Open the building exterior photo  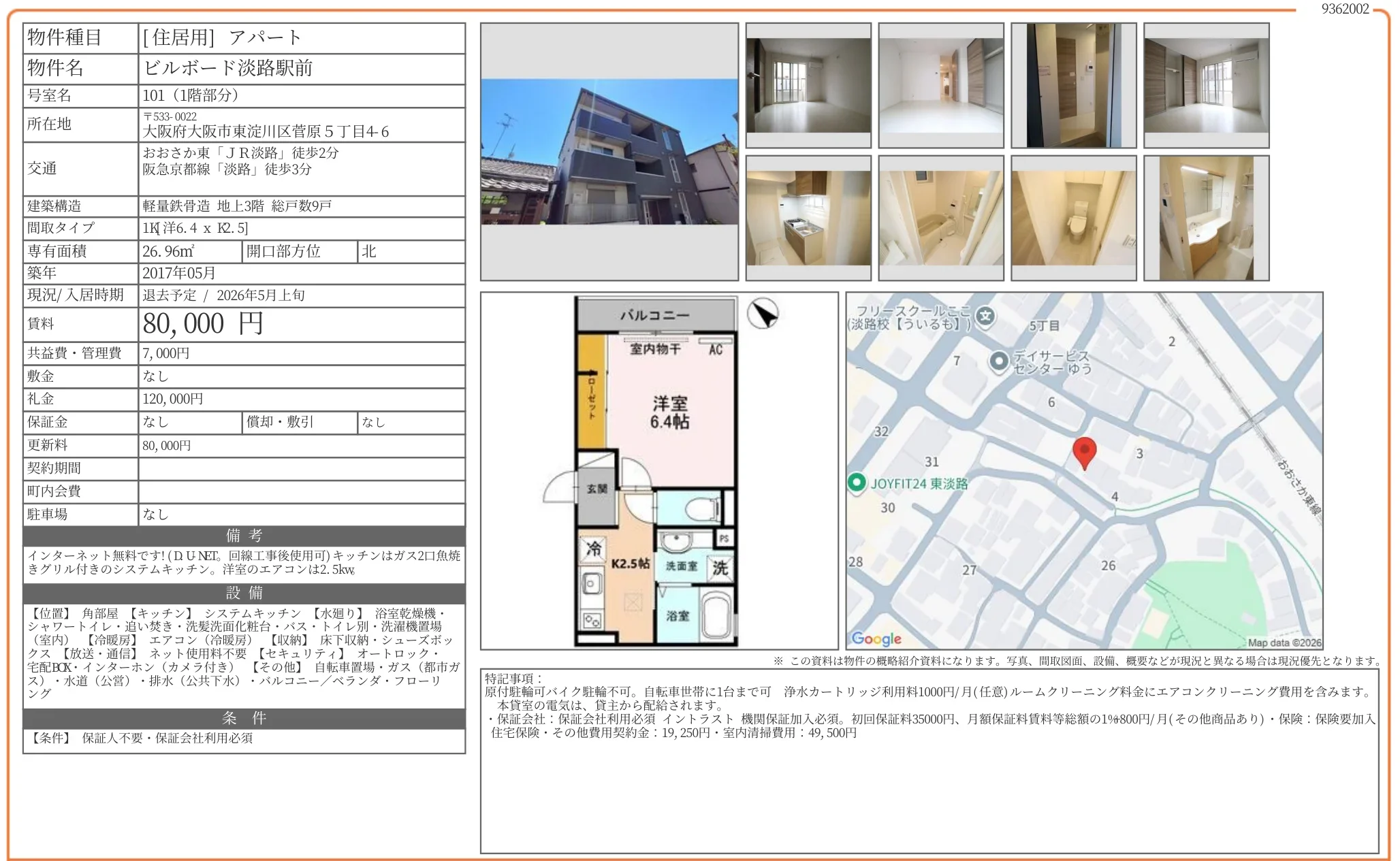[x=609, y=152]
